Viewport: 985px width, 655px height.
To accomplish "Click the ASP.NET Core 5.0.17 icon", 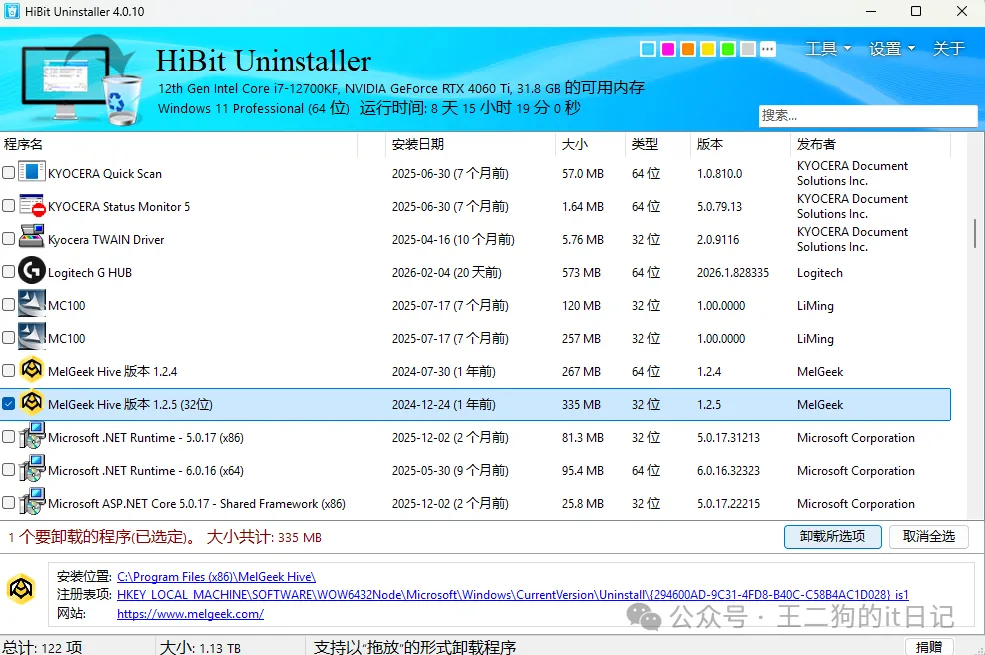I will pyautogui.click(x=31, y=501).
